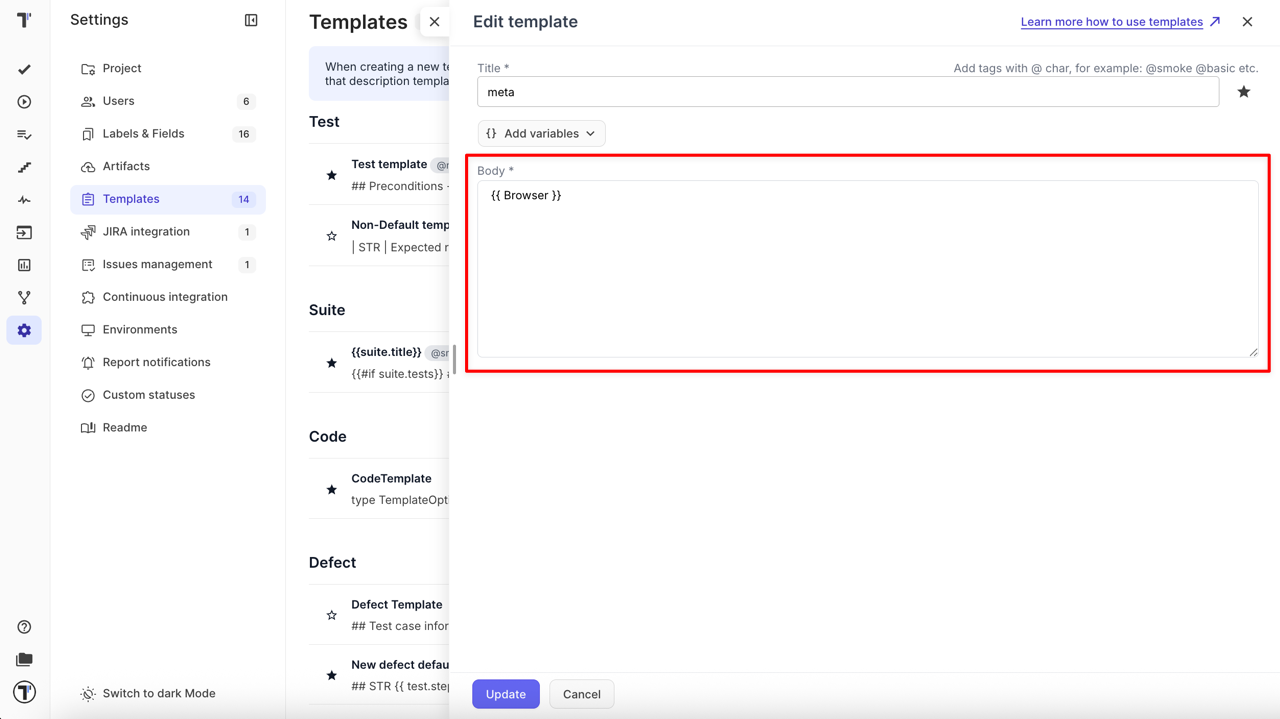Expand the Add variables dropdown
The width and height of the screenshot is (1280, 719).
click(541, 133)
